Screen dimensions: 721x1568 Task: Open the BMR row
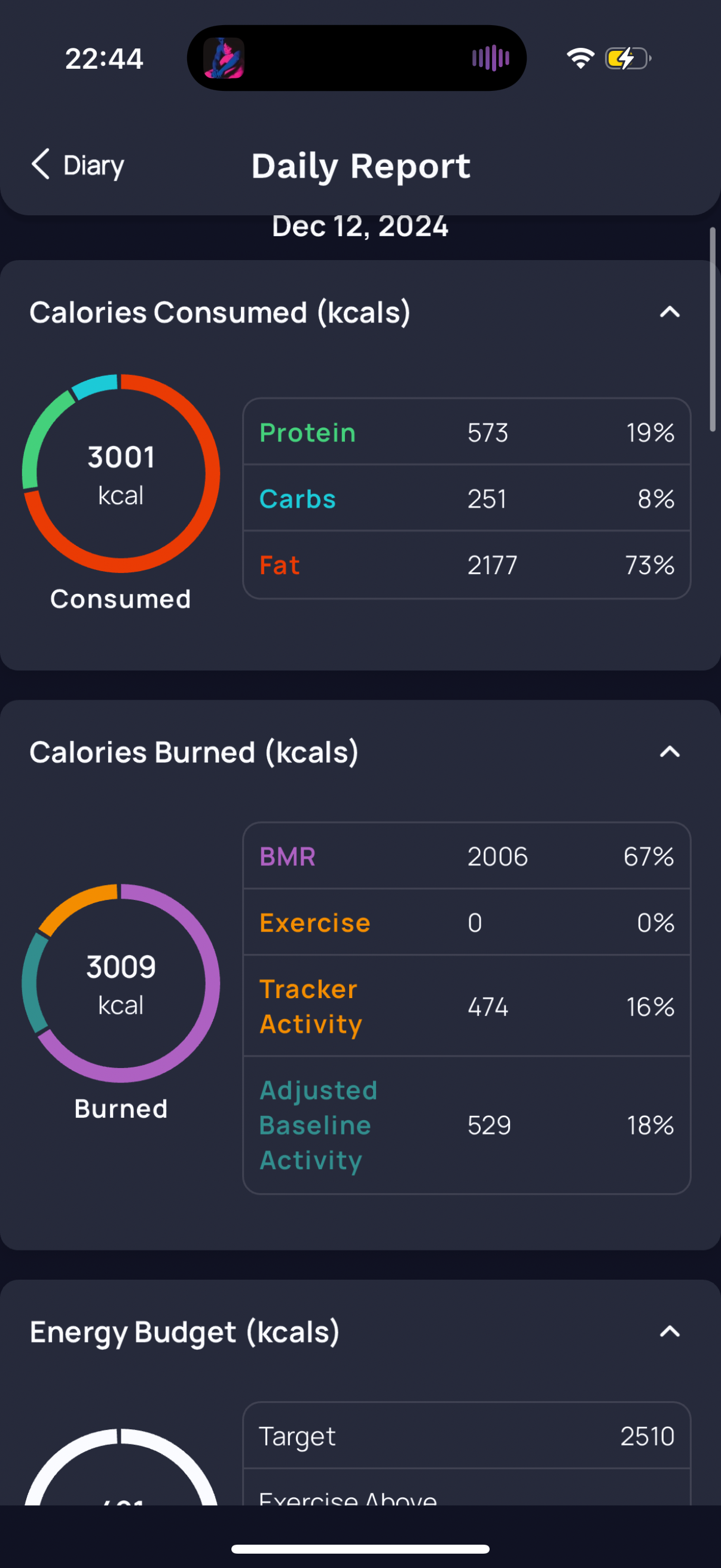(x=467, y=856)
